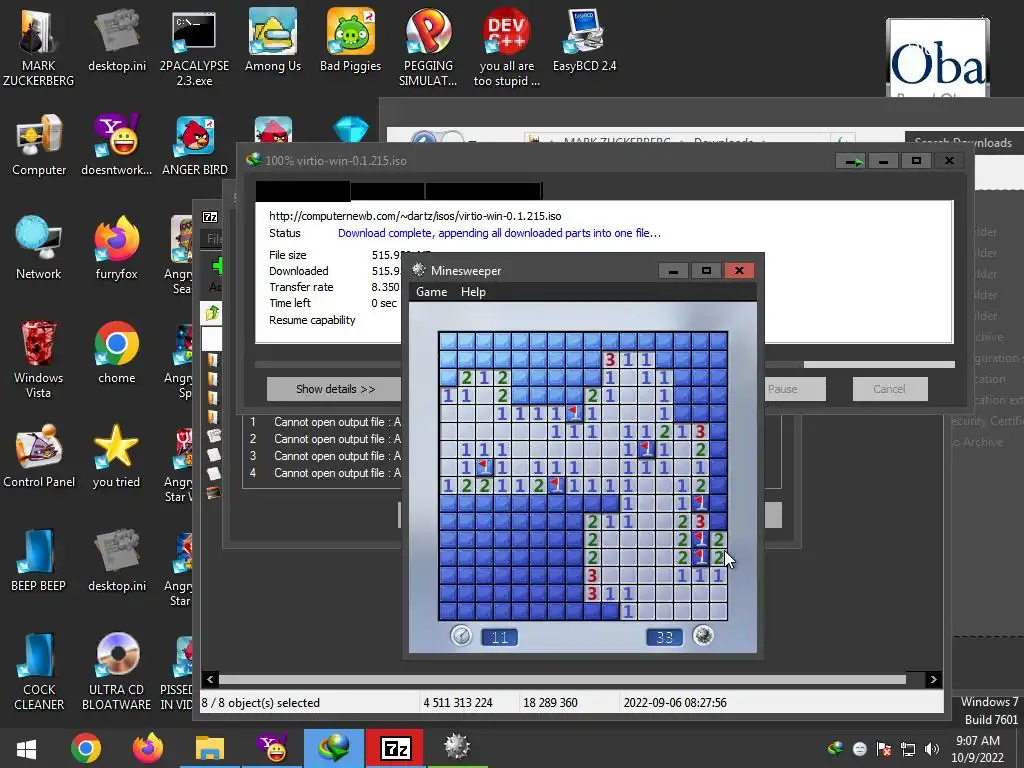Screen dimensions: 1024x768
Task: Click the Minesweeper mines remaining value 33
Action: tap(664, 637)
